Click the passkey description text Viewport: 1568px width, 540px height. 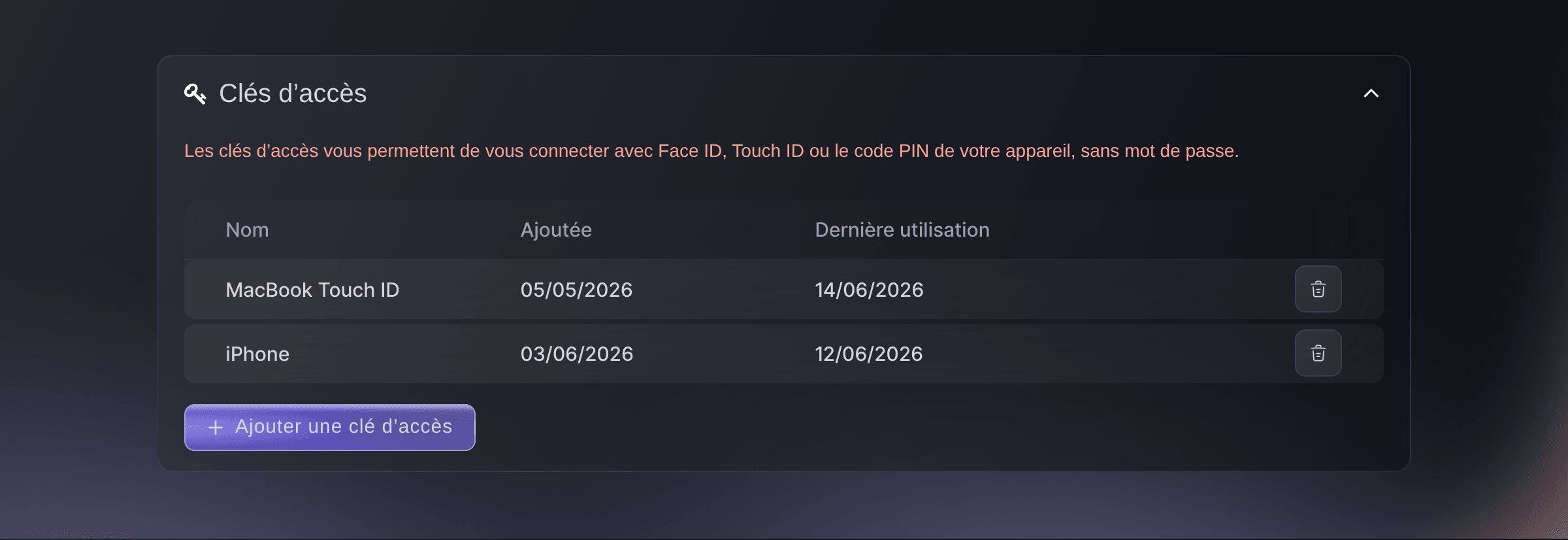(x=711, y=151)
